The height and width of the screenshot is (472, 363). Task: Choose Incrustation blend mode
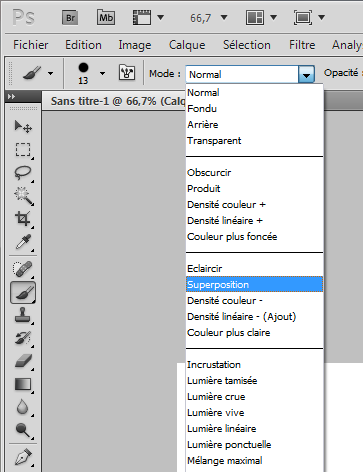tap(255, 364)
